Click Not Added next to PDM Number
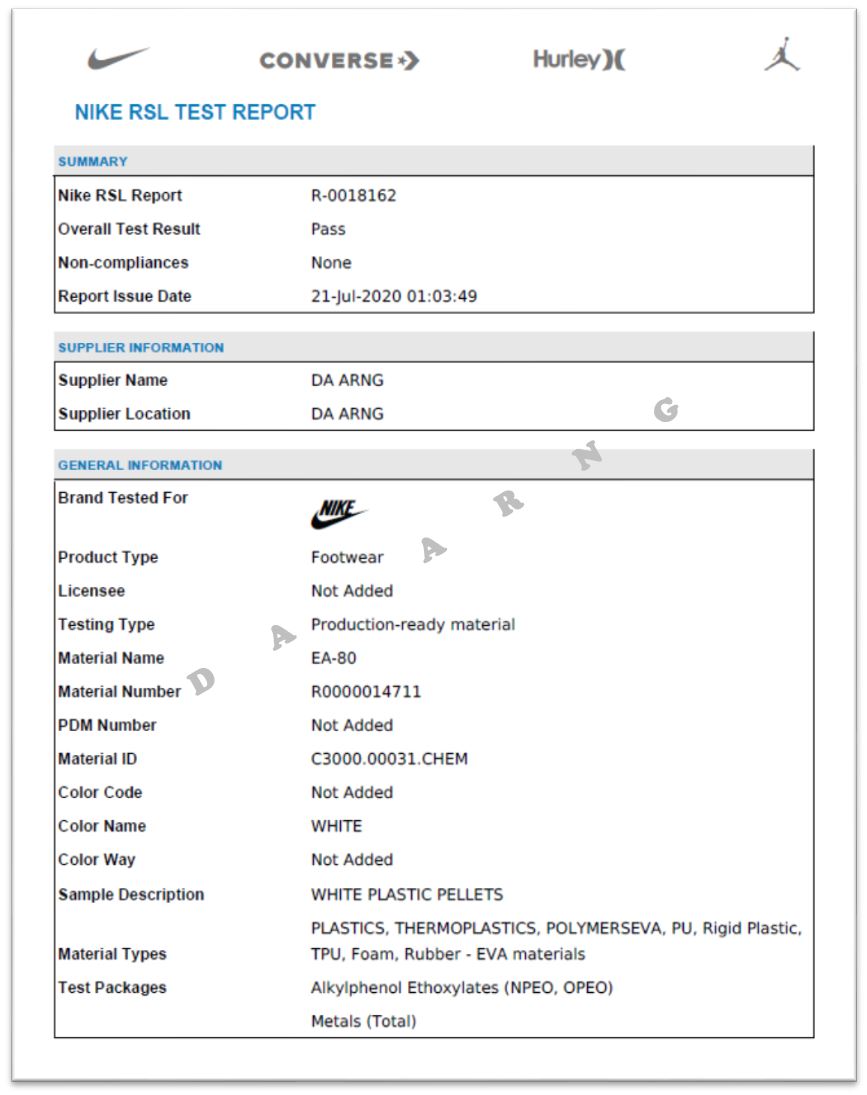 tap(352, 725)
